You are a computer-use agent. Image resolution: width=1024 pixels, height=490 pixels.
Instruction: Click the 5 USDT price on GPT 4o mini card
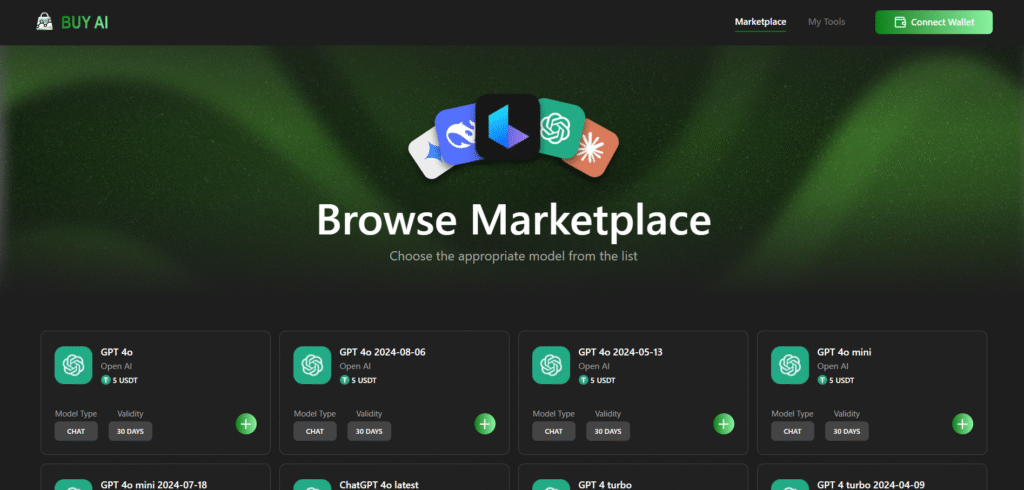pos(842,380)
